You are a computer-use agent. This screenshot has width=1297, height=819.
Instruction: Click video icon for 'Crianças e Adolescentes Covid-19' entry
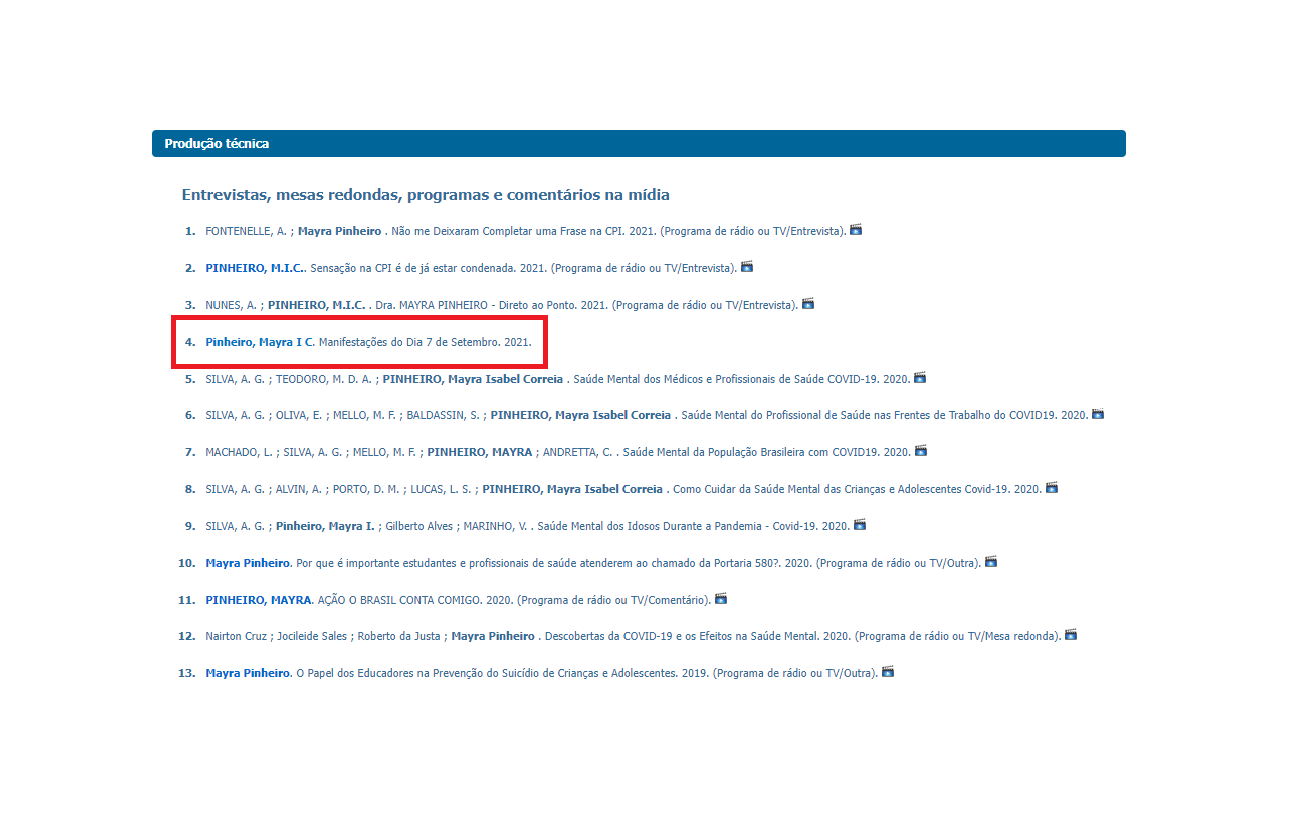tap(1052, 488)
